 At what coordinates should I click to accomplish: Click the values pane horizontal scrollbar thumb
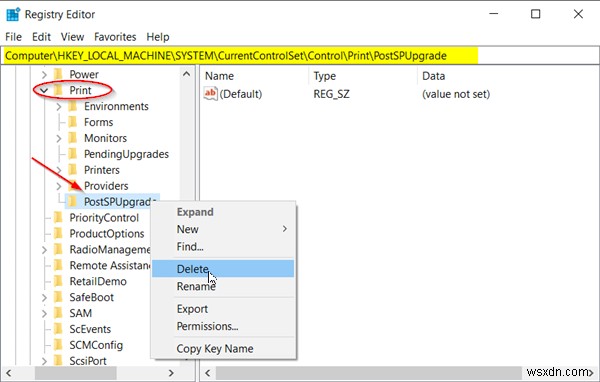(x=368, y=373)
